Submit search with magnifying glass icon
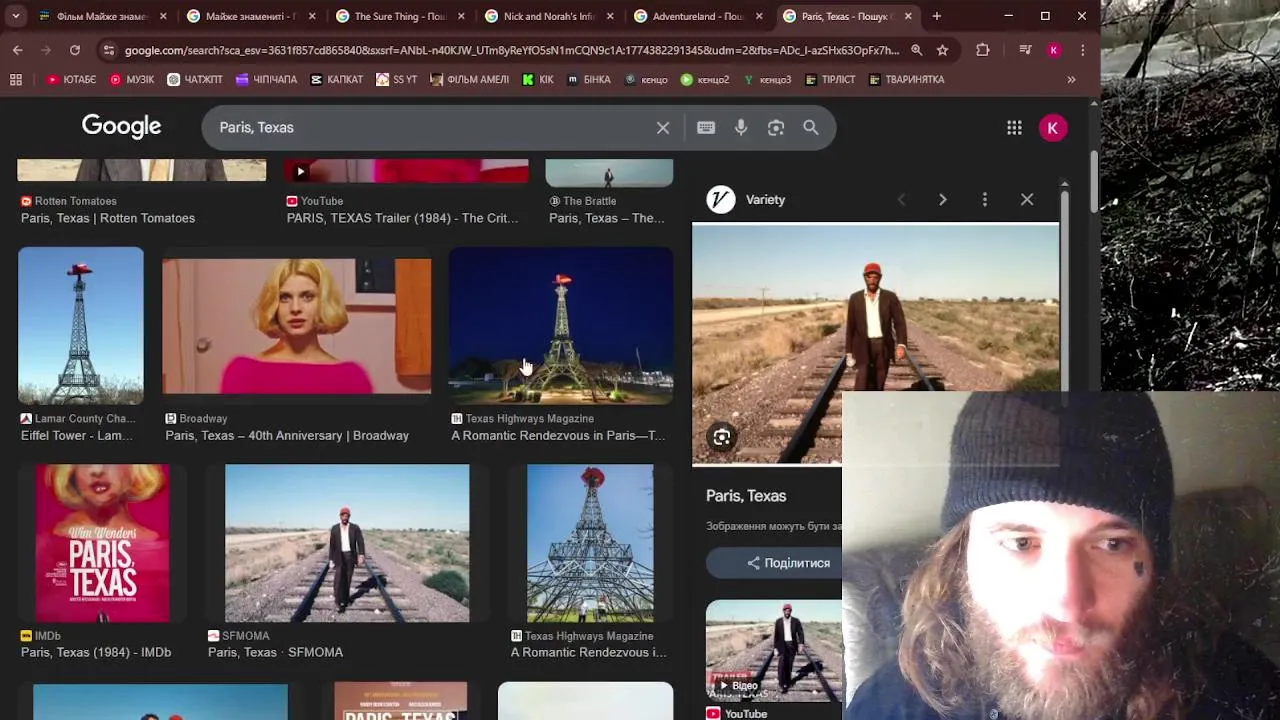 tap(811, 127)
